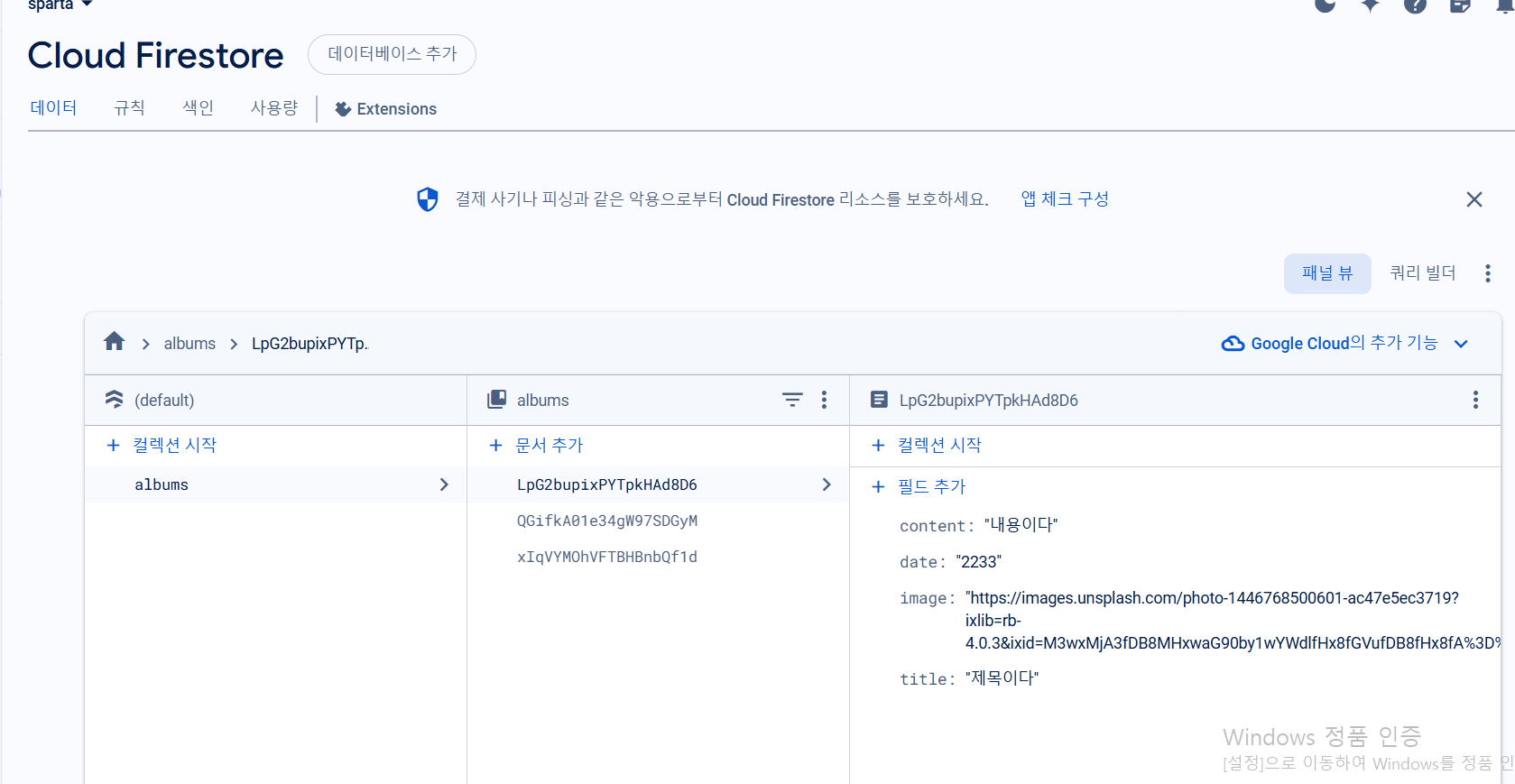Switch to the 데이터 tab
The width and height of the screenshot is (1515, 784).
(53, 108)
